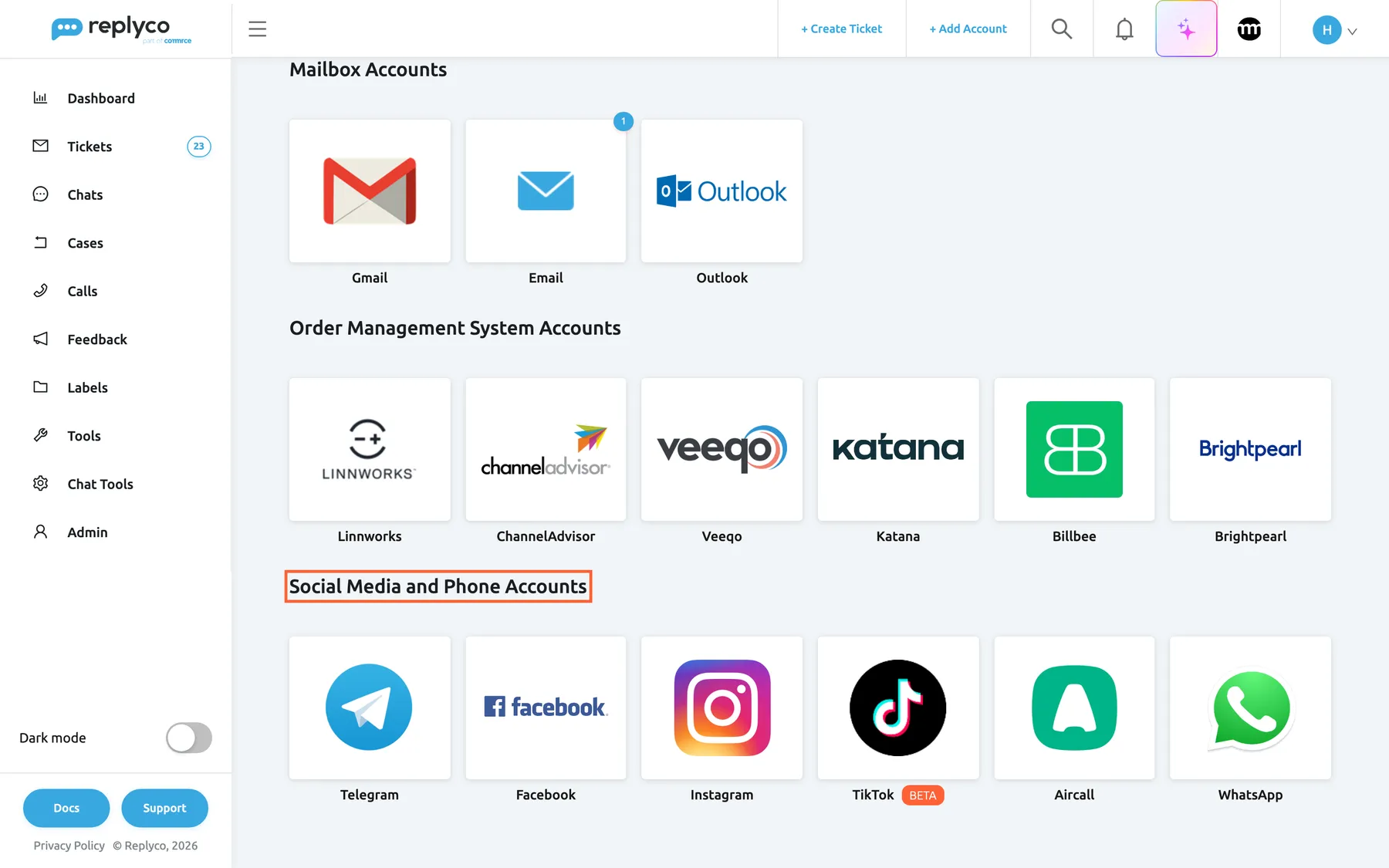Click the black round M logo icon
Image resolution: width=1389 pixels, height=868 pixels.
pos(1249,29)
